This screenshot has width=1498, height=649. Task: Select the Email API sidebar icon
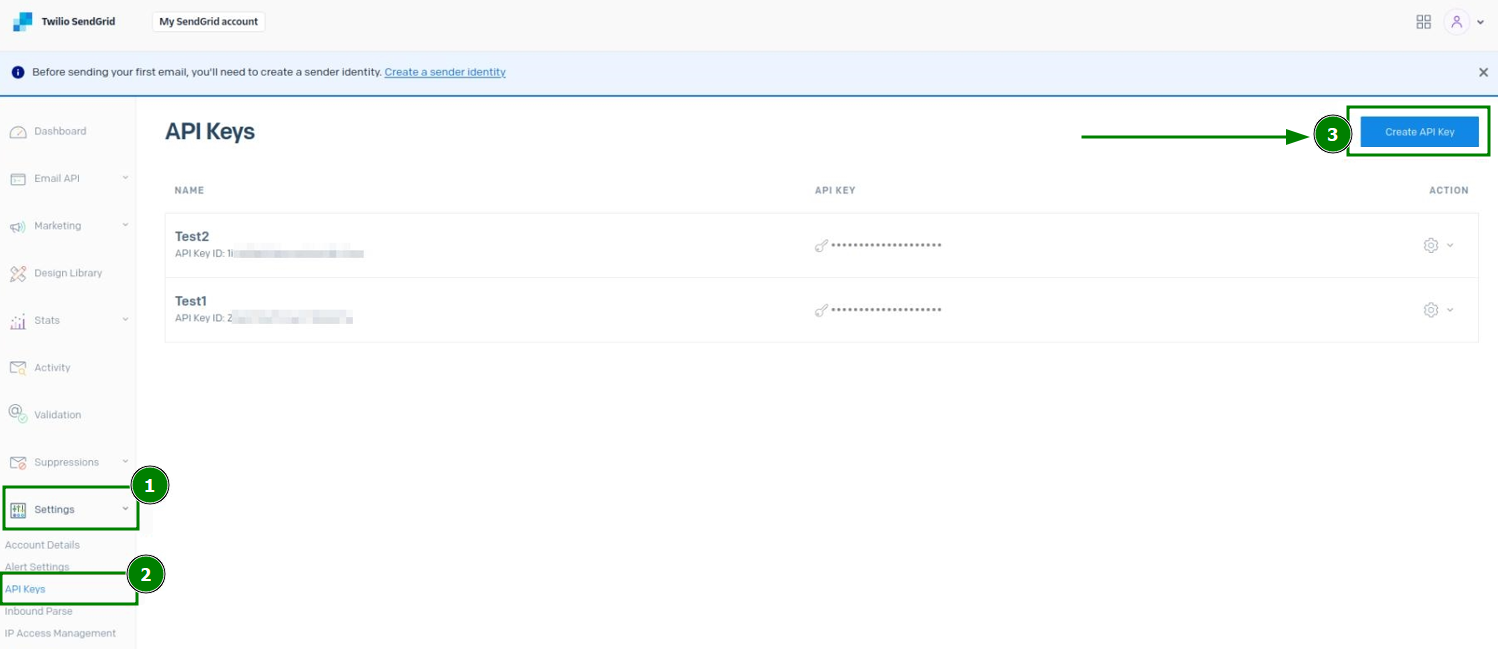18,178
